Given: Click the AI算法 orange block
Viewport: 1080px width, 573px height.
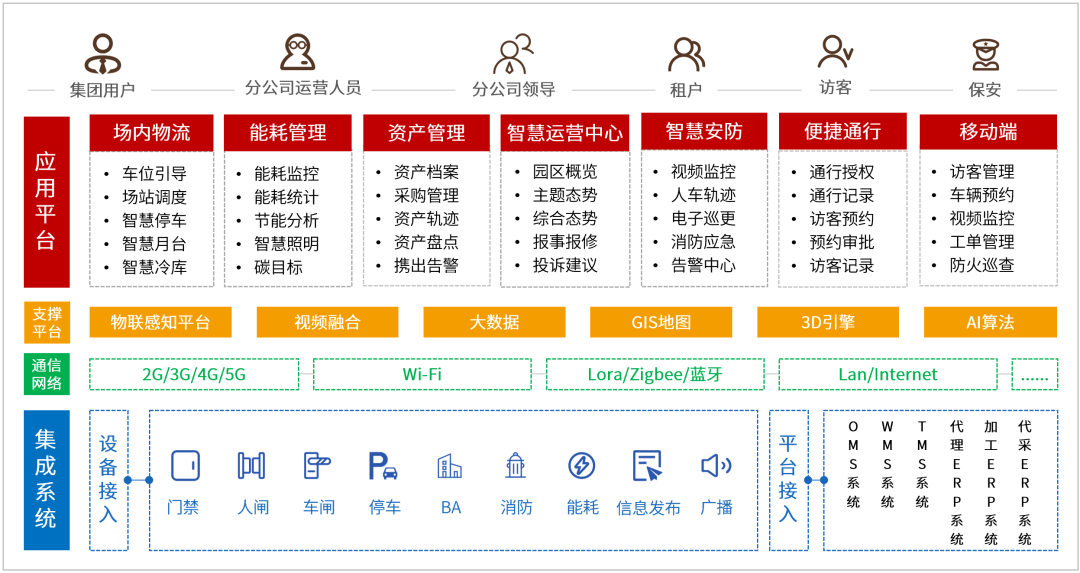Looking at the screenshot, I should click(x=990, y=322).
